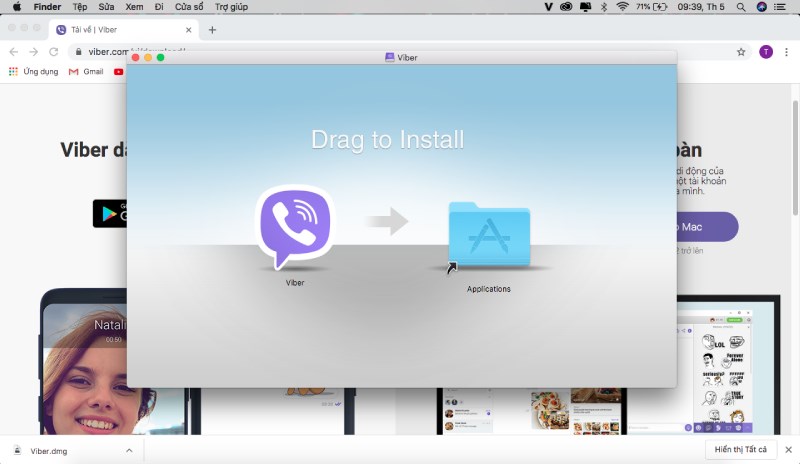Open the Notification Center list icon
Viewport: 800px width, 464px height.
click(780, 7)
